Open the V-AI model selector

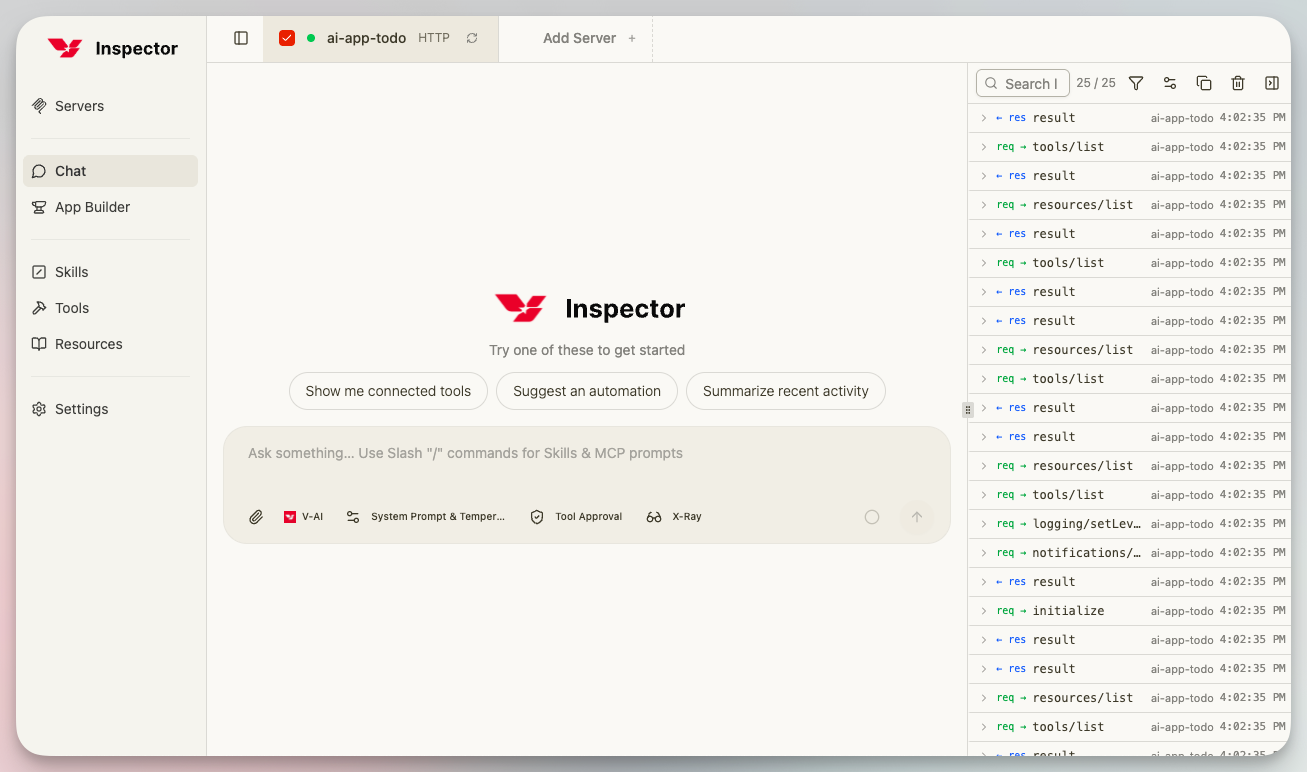303,517
